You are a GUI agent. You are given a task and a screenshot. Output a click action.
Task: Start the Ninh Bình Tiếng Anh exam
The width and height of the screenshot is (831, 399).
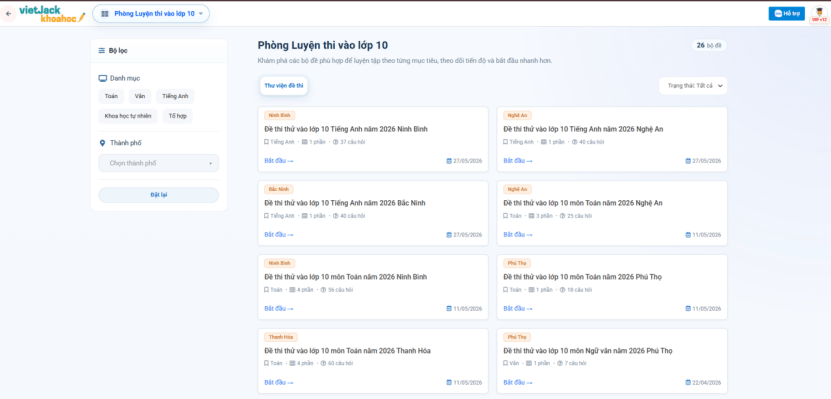point(279,161)
